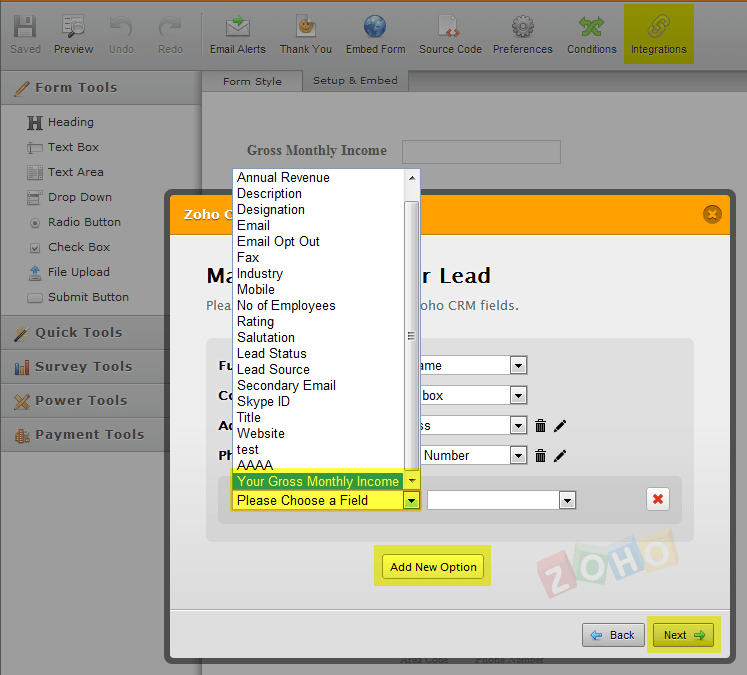Screen dimensions: 747x675
Task: Open the 'Please Choose a Field' dropdown
Action: [x=326, y=501]
